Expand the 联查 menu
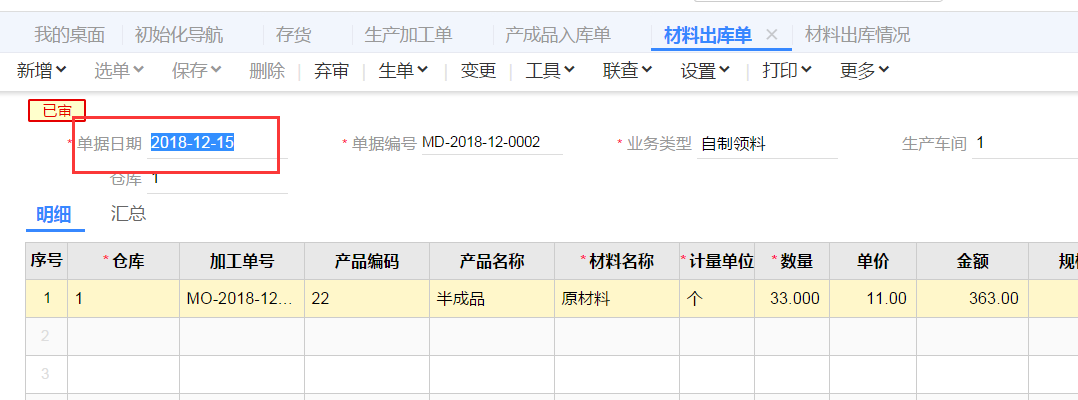 tap(627, 70)
